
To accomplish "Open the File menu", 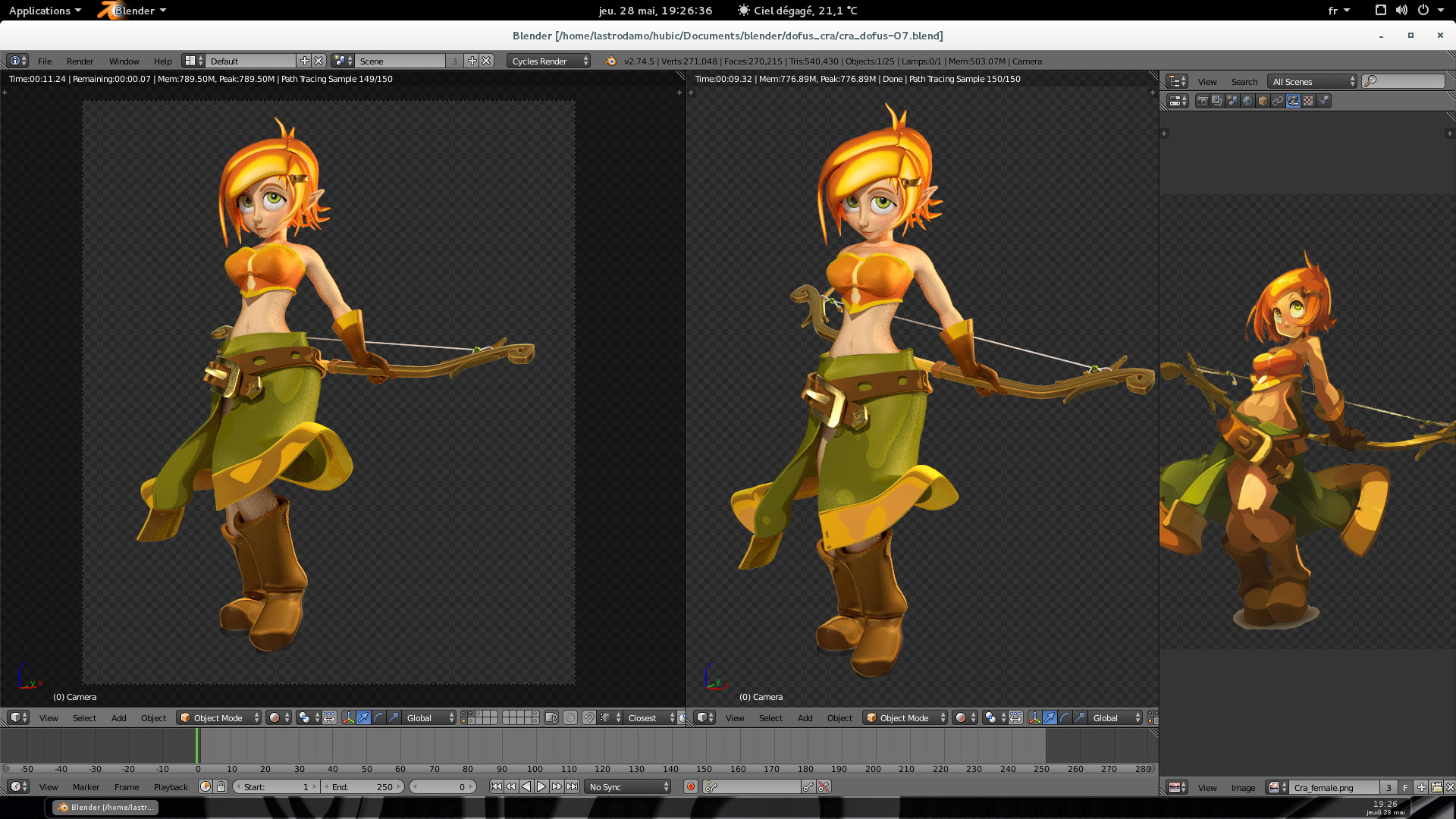I will (x=45, y=61).
